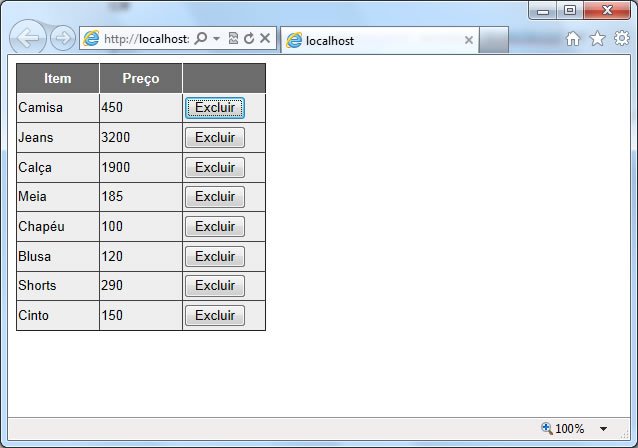Select the Meia cell
Image resolution: width=638 pixels, height=448 pixels.
click(x=58, y=197)
